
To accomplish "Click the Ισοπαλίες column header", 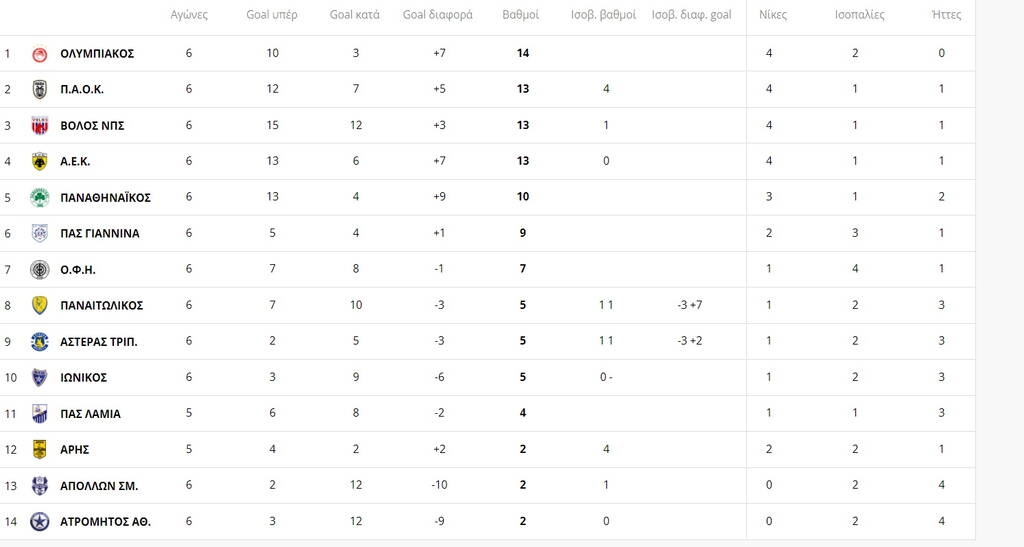I will (859, 16).
